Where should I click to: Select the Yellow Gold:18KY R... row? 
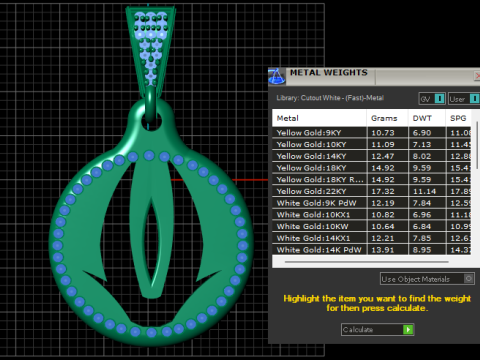click(x=372, y=179)
